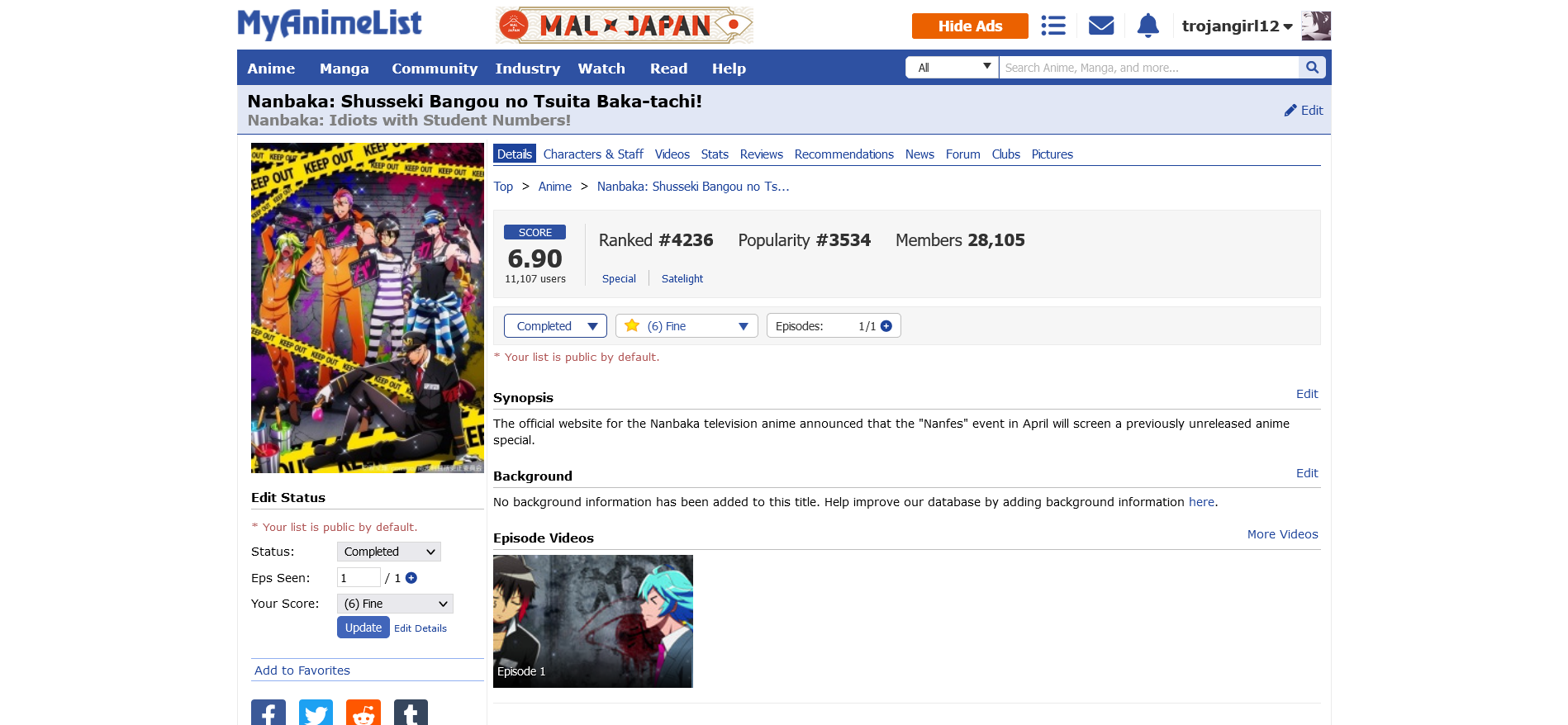Click the Eps Seen input field
The height and width of the screenshot is (725, 1568).
359,578
